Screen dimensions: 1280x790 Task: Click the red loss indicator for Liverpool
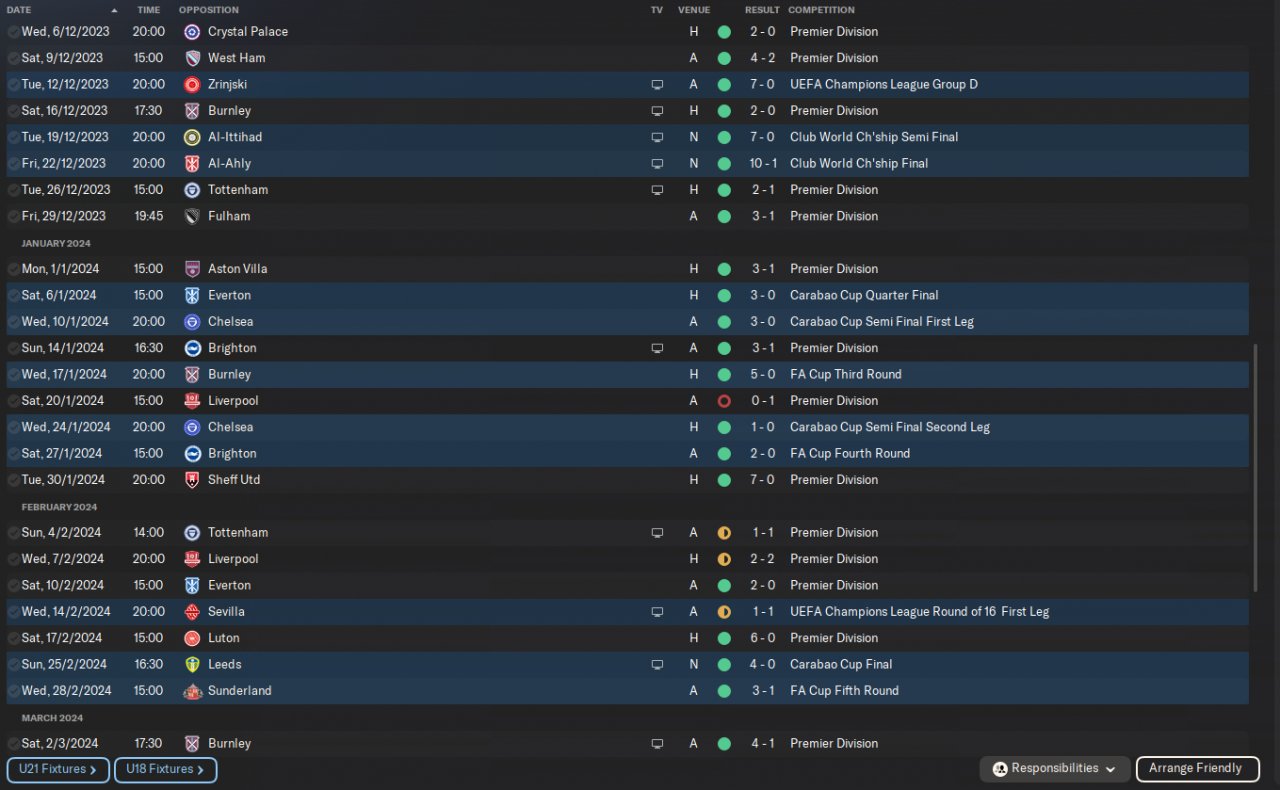[x=724, y=401]
